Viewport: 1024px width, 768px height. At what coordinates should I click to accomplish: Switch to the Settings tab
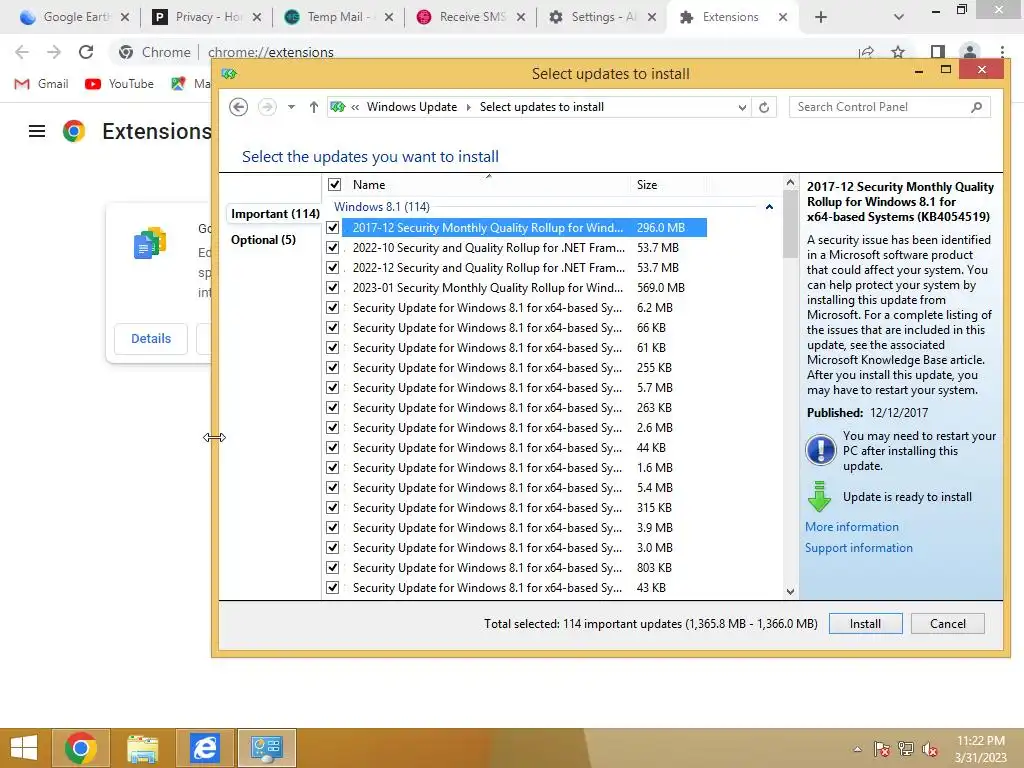click(x=602, y=17)
